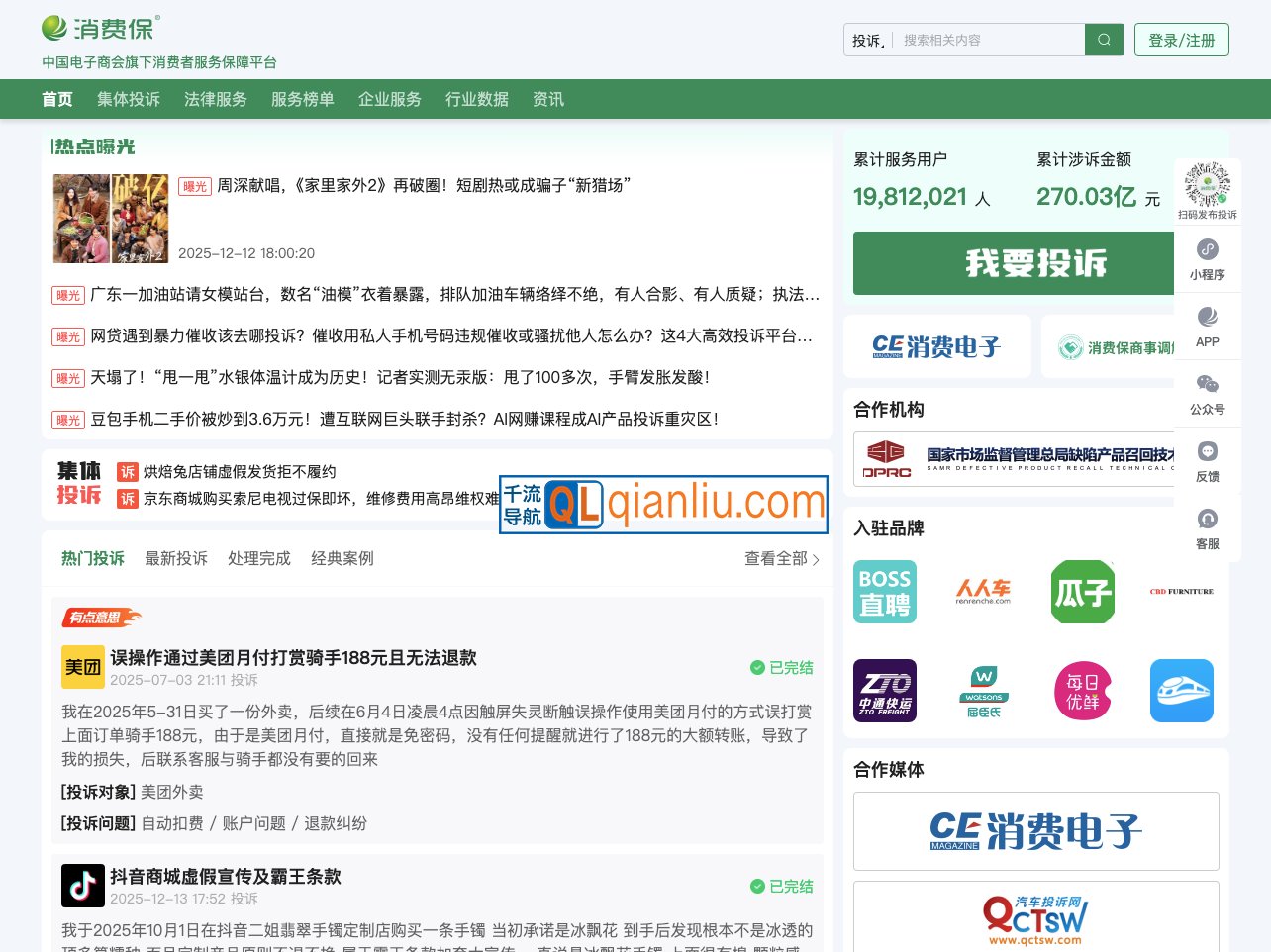1271x952 pixels.
Task: Toggle to the 处理完成 list view
Action: click(259, 558)
